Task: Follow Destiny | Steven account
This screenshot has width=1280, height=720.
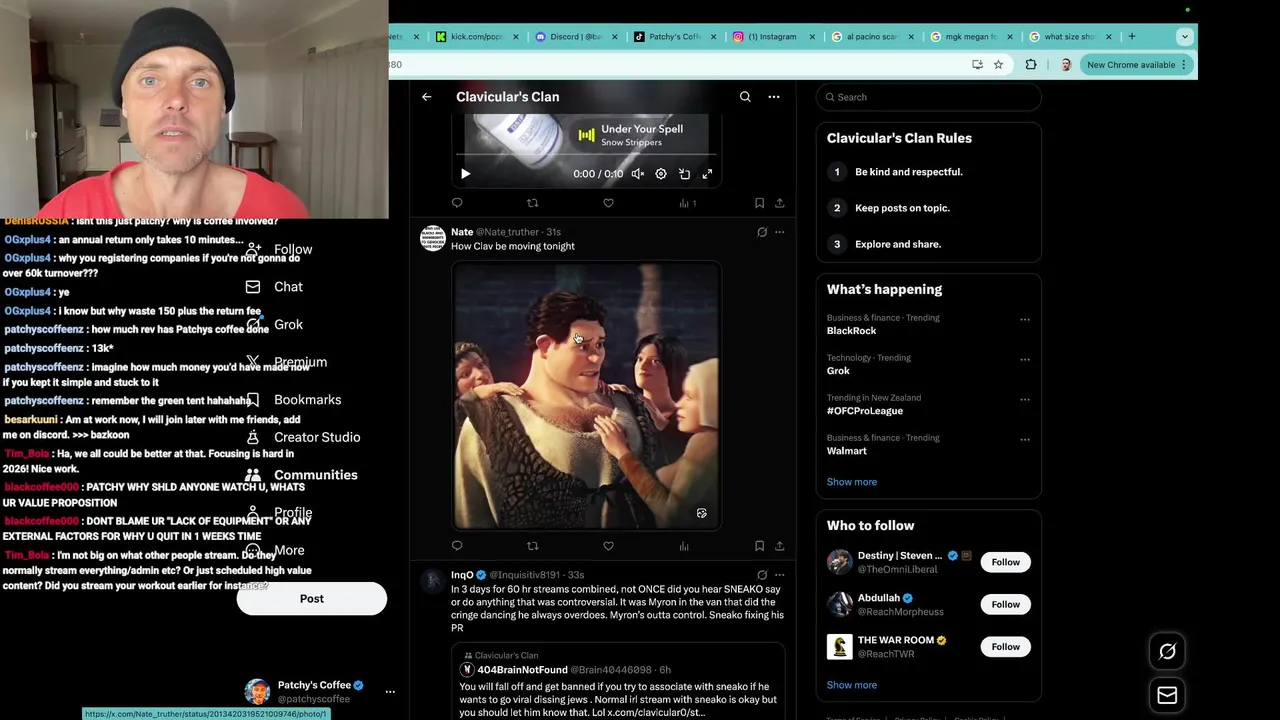Action: [1005, 562]
